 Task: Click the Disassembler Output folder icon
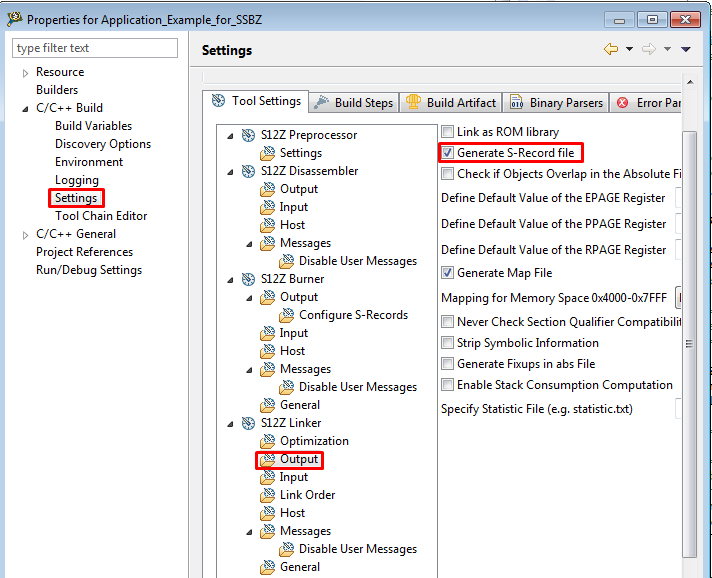(267, 189)
